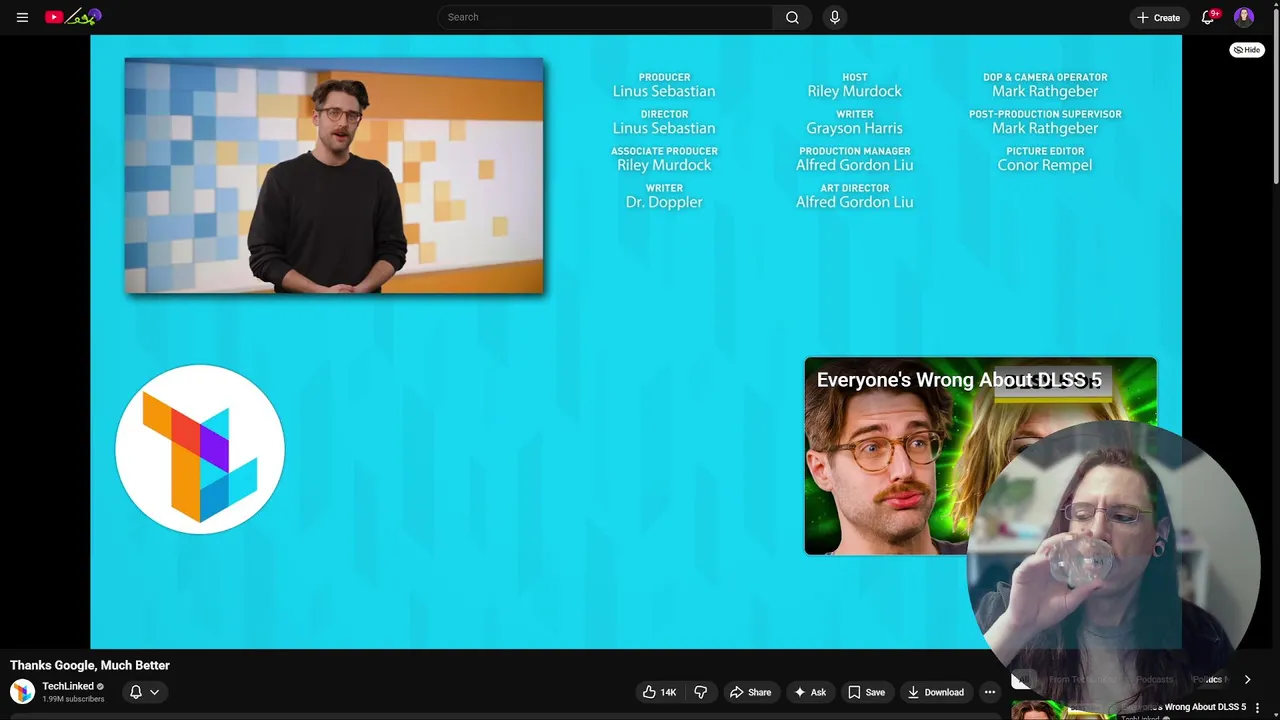Click 'Conor Rempel' picture editor credit
This screenshot has height=720, width=1280.
pos(1044,165)
